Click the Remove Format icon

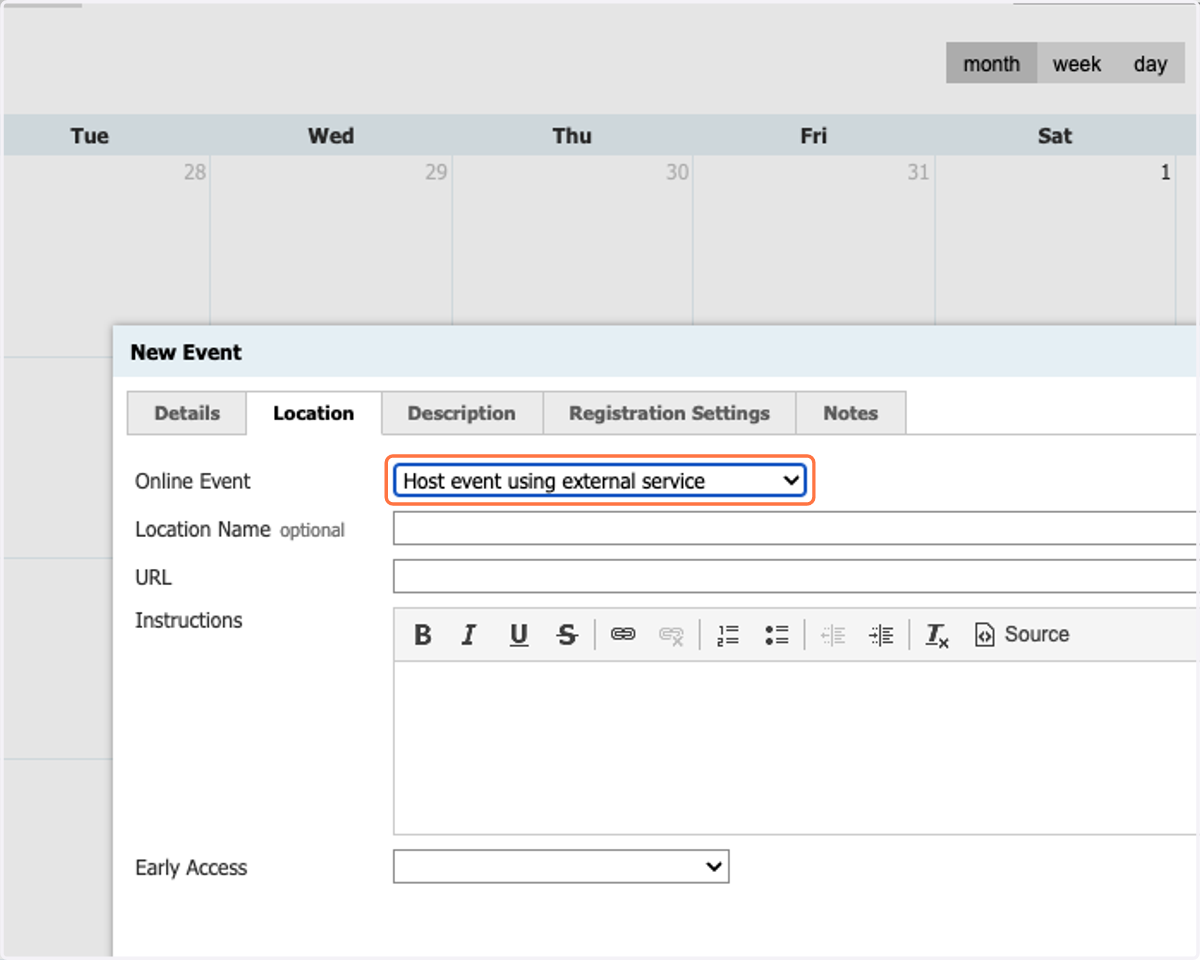pos(937,634)
